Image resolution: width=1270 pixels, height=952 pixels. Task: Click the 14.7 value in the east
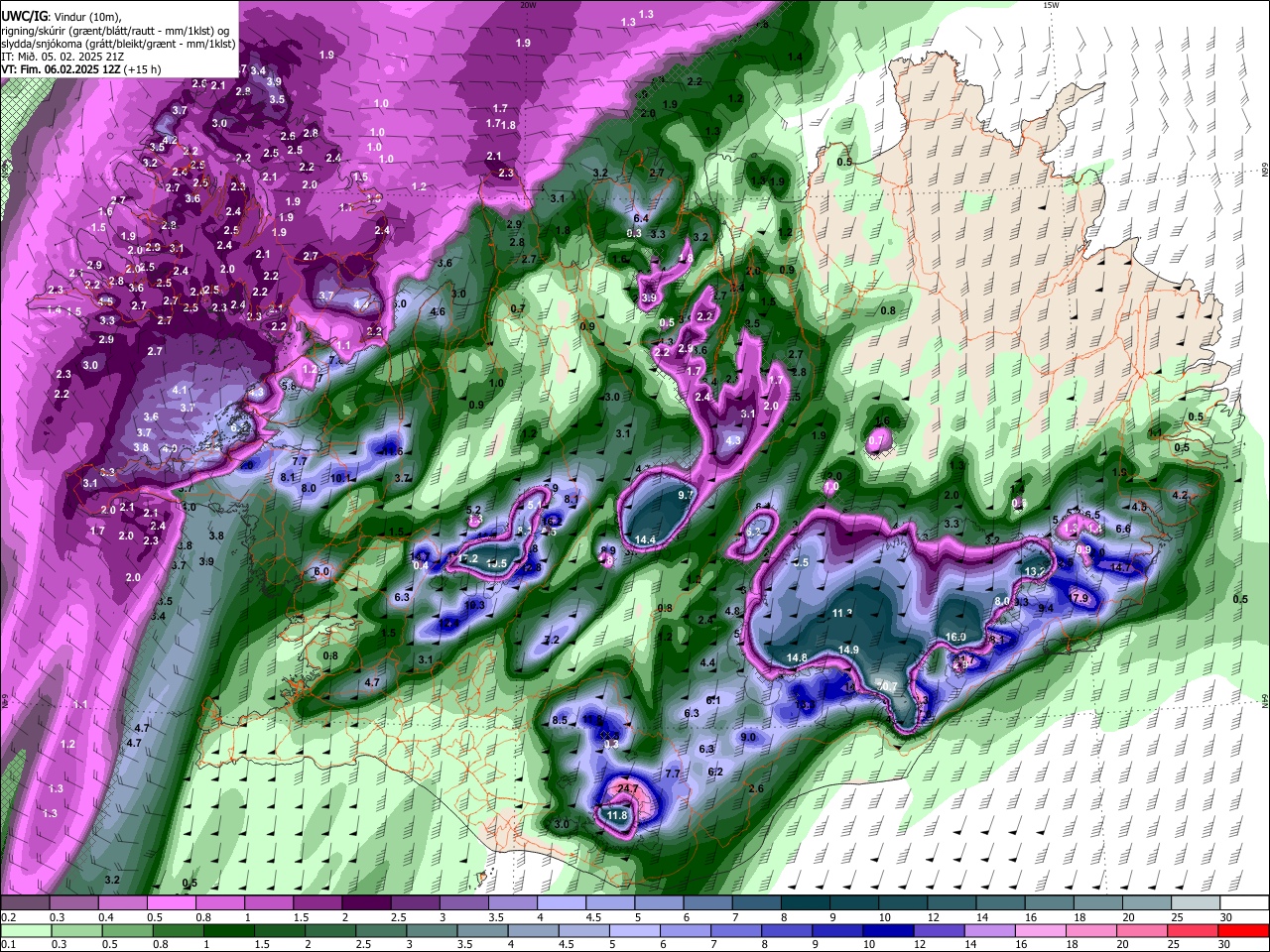coord(1120,567)
